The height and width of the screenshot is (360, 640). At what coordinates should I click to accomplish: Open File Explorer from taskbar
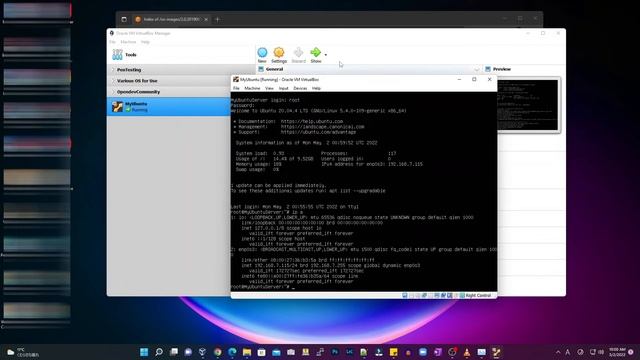pos(247,352)
